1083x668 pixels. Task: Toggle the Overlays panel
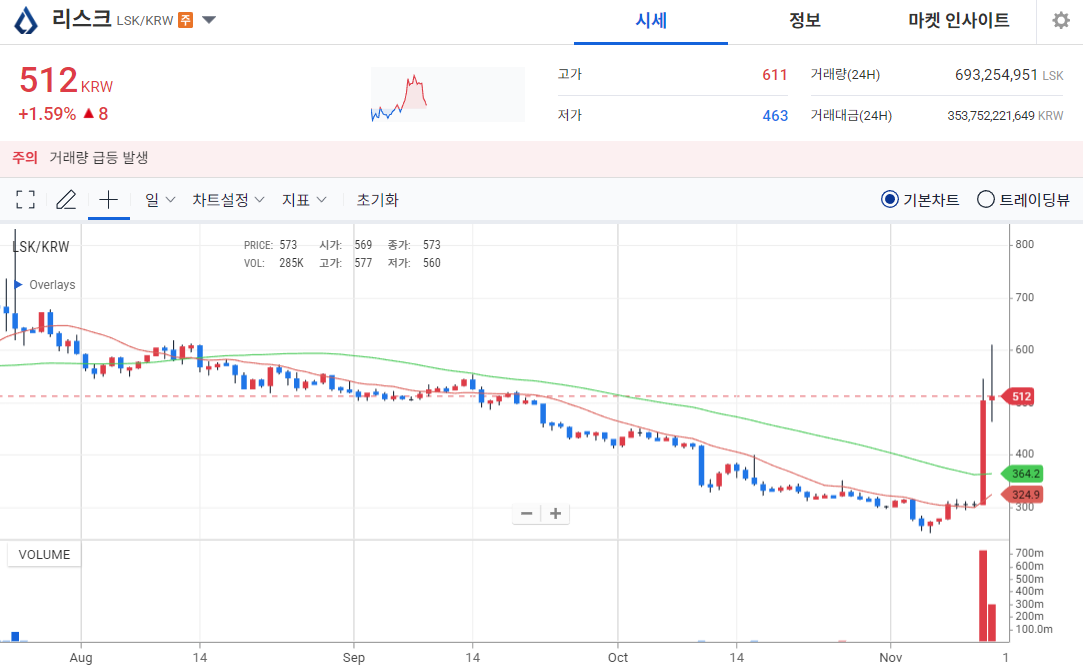click(x=43, y=284)
